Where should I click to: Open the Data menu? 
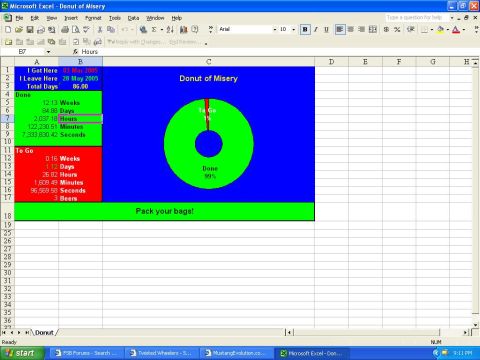[133, 18]
